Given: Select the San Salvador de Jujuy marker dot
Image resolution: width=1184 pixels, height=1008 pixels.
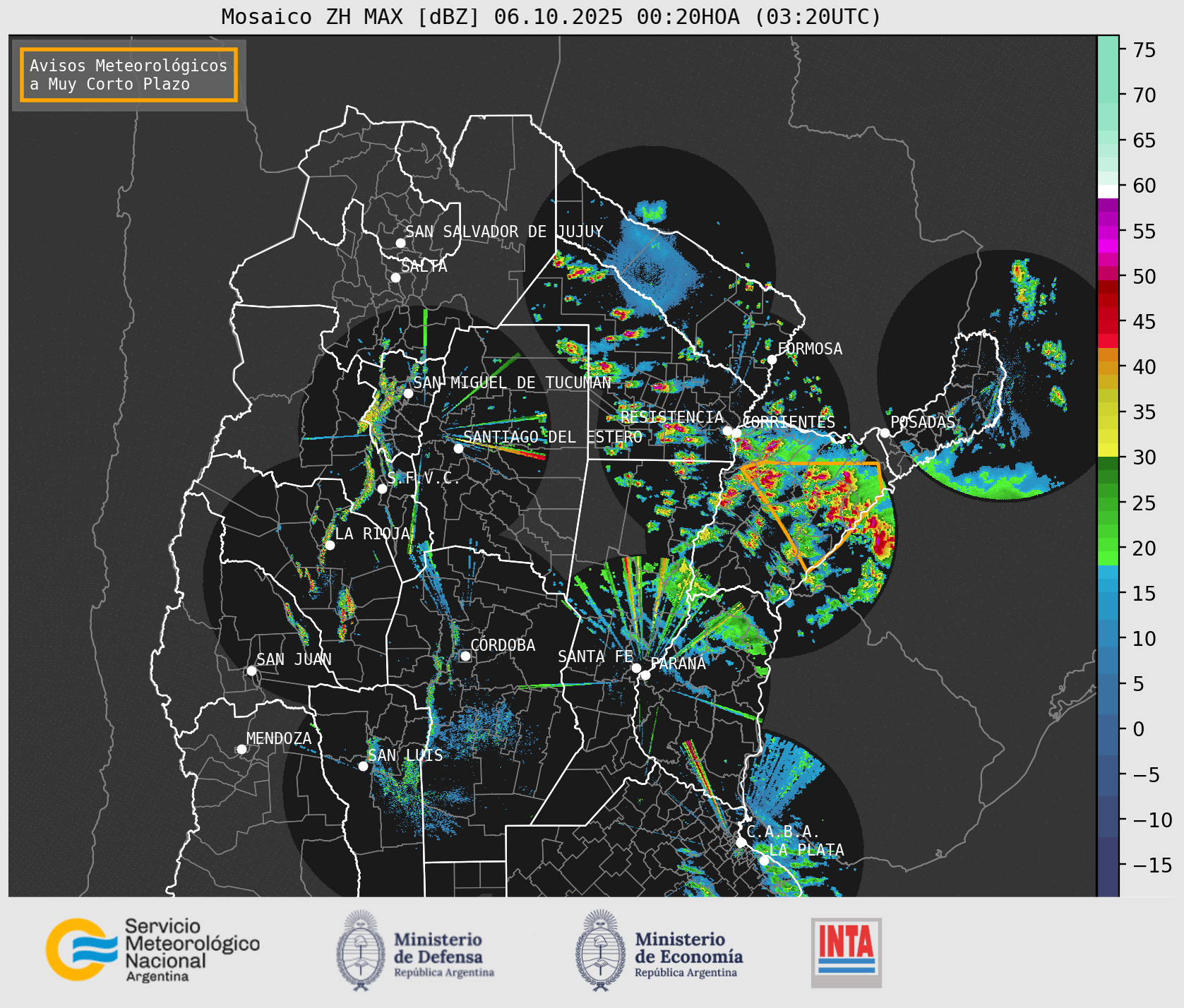Looking at the screenshot, I should [x=400, y=243].
